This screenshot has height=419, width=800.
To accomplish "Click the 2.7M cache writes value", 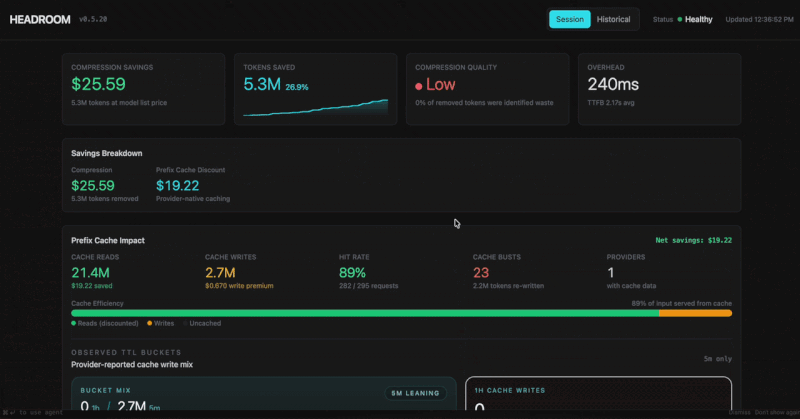I will (x=220, y=273).
